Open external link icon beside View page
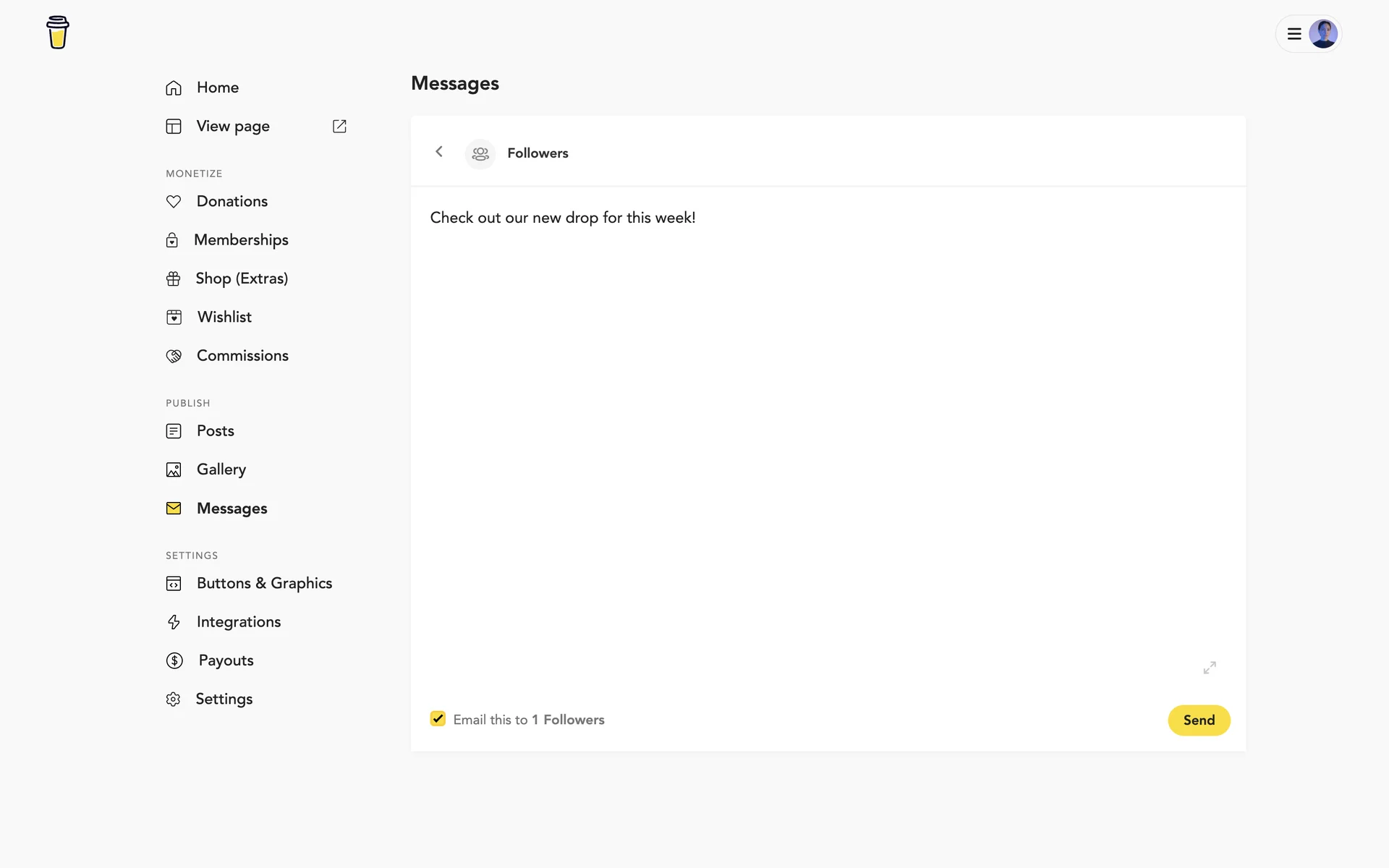1389x868 pixels. click(339, 127)
